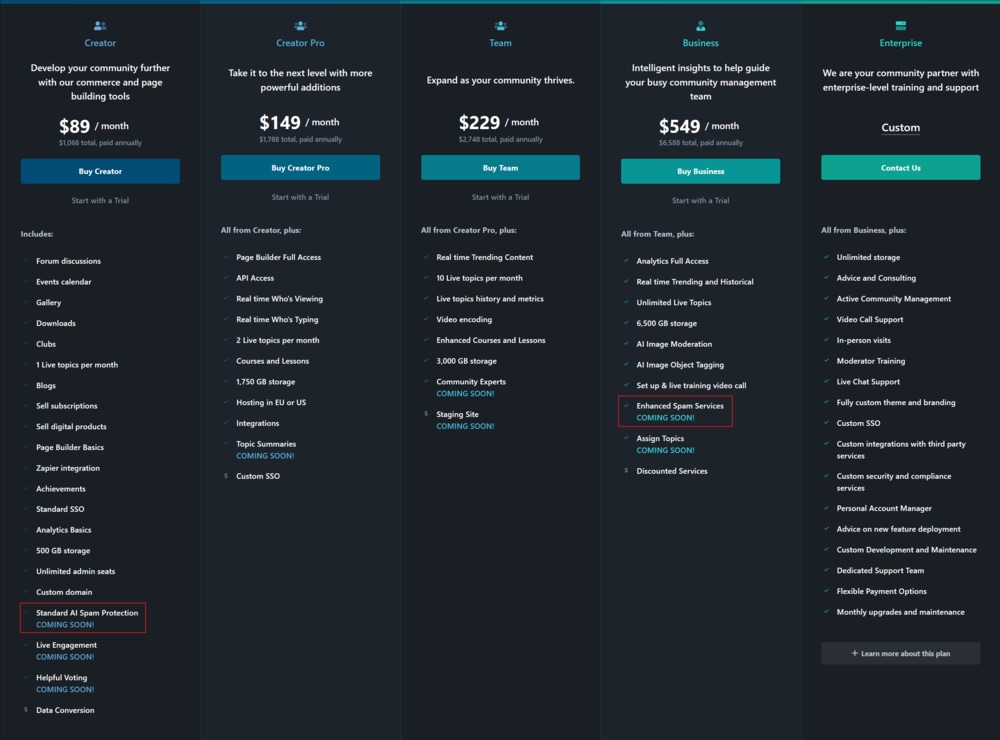Viewport: 1000px width, 740px height.
Task: Click the Creator Pro plan group icon
Action: point(300,26)
